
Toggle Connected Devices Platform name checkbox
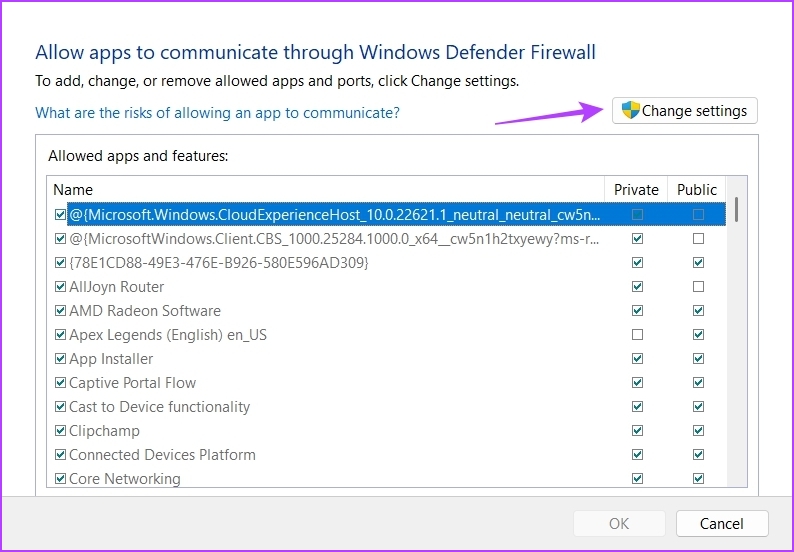[60, 455]
